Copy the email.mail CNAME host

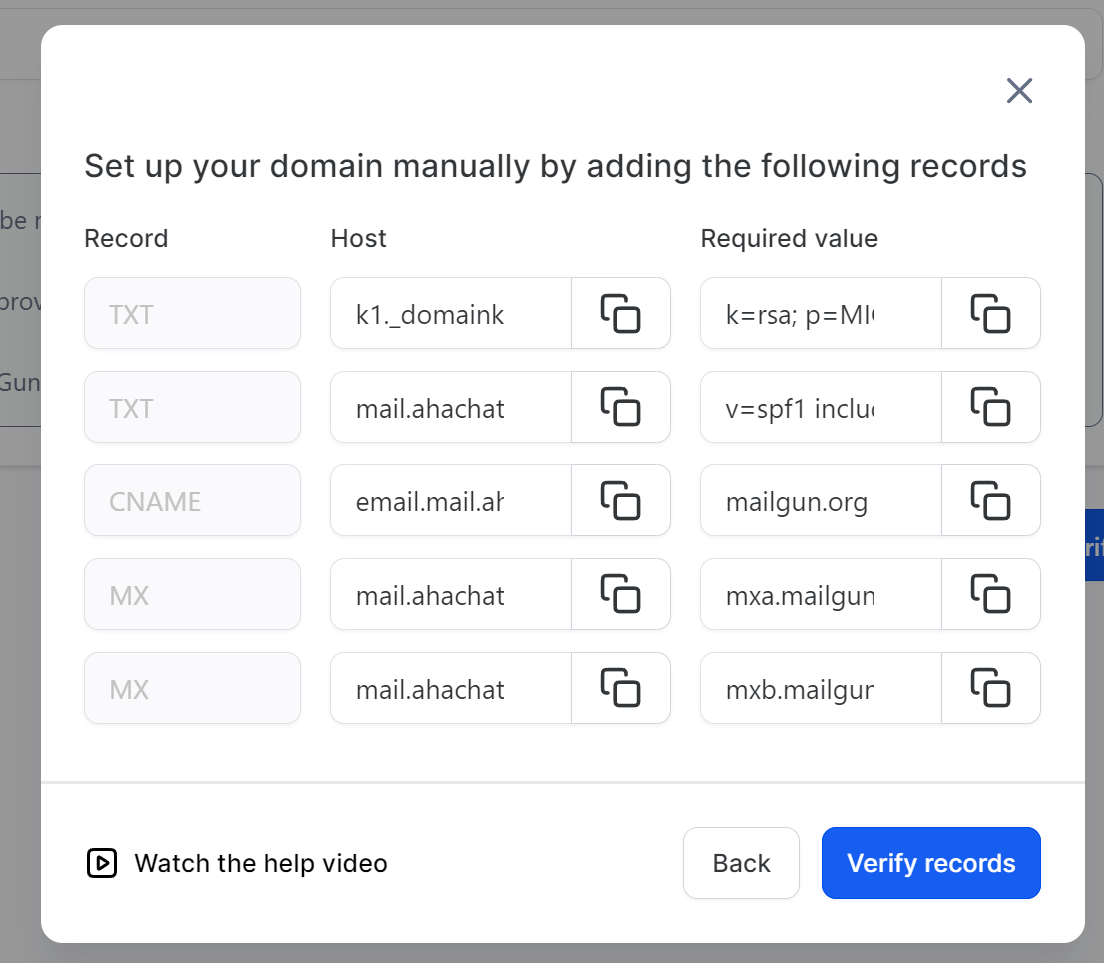(x=620, y=501)
